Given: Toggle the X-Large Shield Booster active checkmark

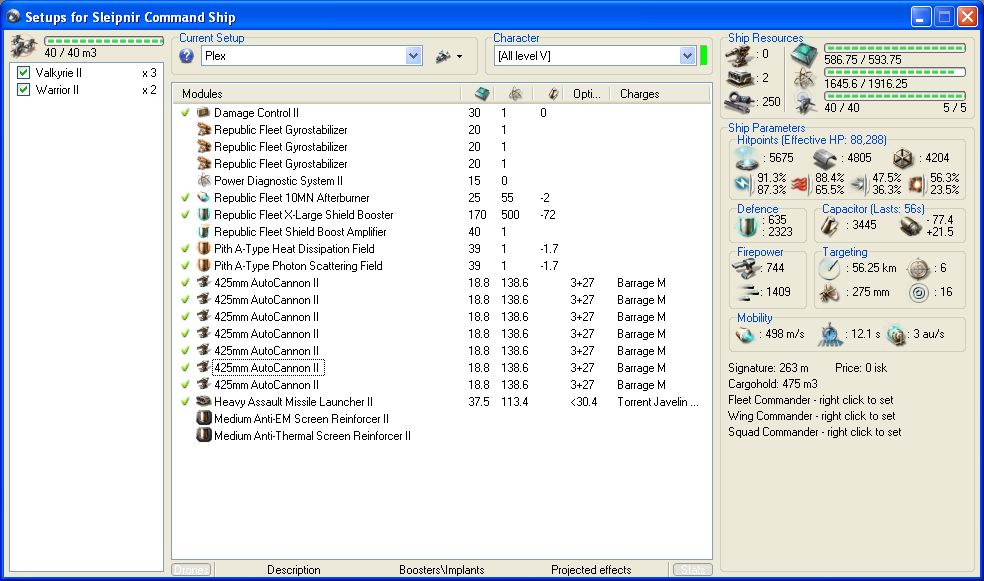Looking at the screenshot, I should (x=185, y=214).
